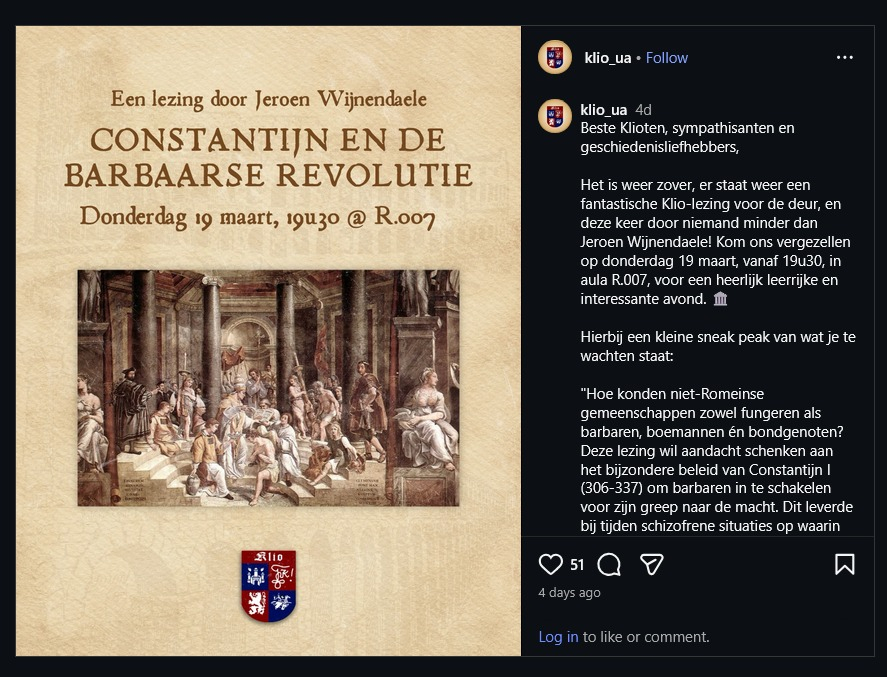Save the post with the bookmark icon
This screenshot has height=677, width=887.
coord(845,565)
